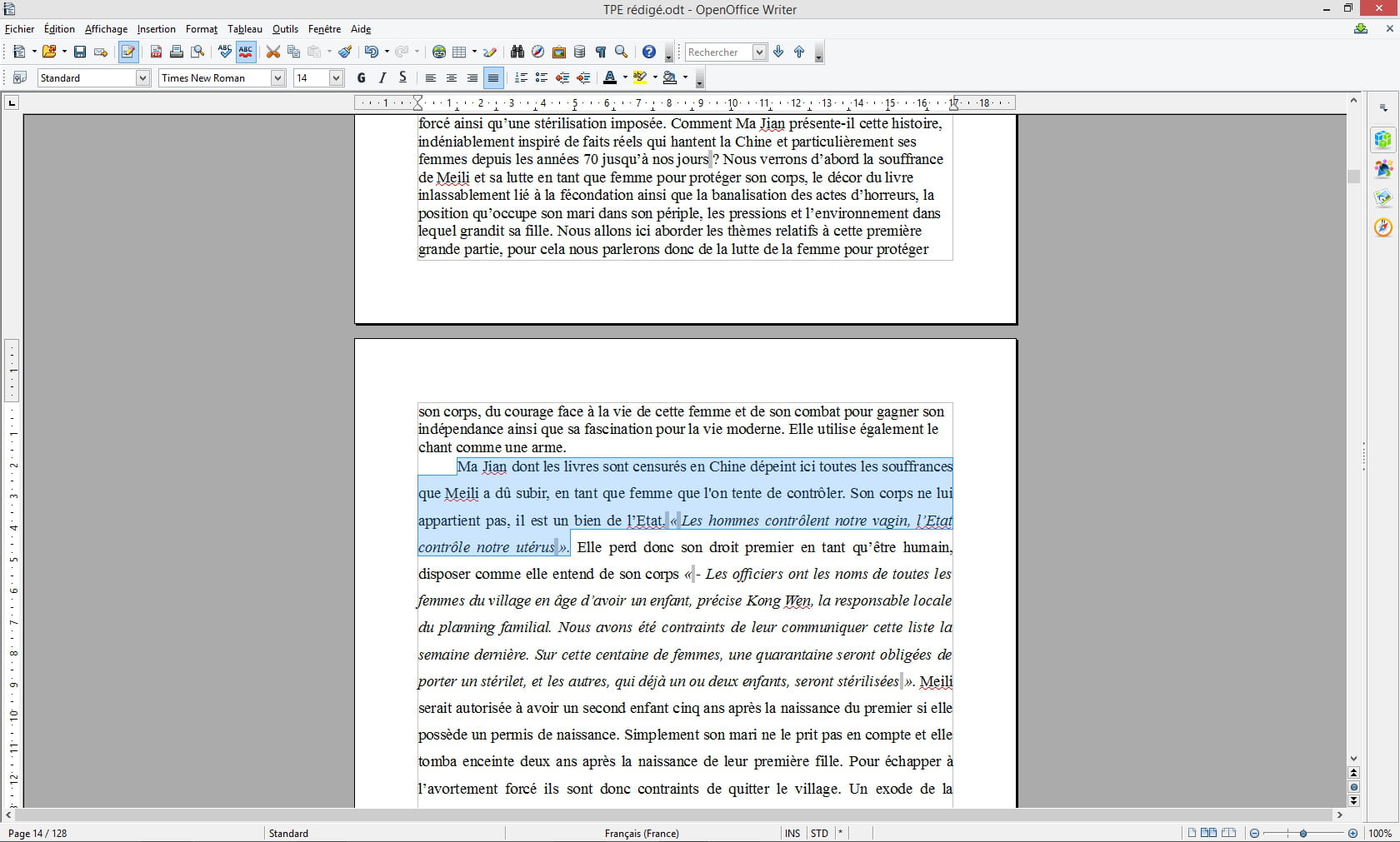Viewport: 1400px width, 842px height.
Task: Open paragraph style Standard dropdown
Action: [142, 78]
